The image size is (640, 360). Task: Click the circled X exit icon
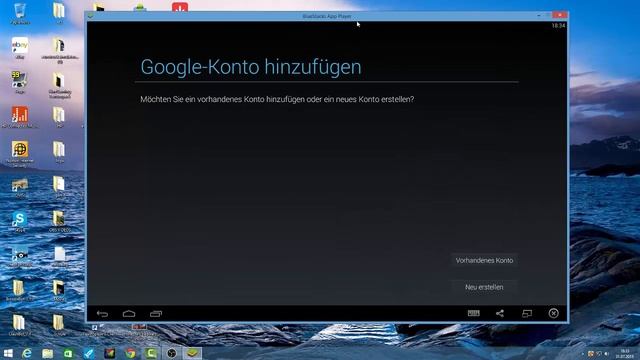pyautogui.click(x=553, y=313)
